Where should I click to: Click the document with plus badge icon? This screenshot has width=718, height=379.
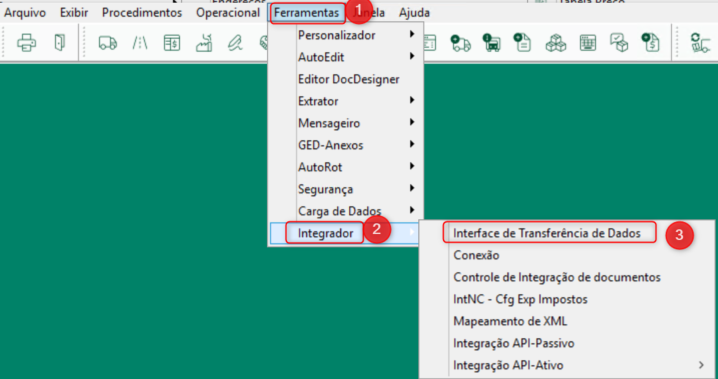pyautogui.click(x=522, y=43)
